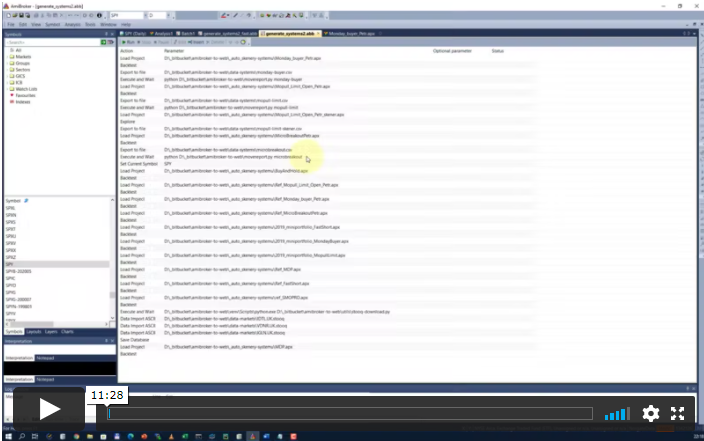The image size is (704, 441).
Task: Select Indexes in the symbols tree
Action: pyautogui.click(x=20, y=102)
